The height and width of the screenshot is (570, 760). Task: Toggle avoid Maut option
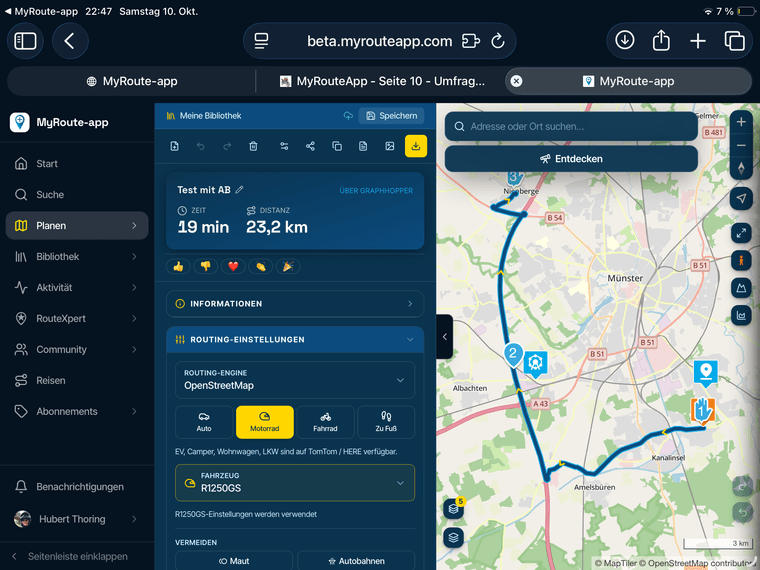click(x=234, y=560)
